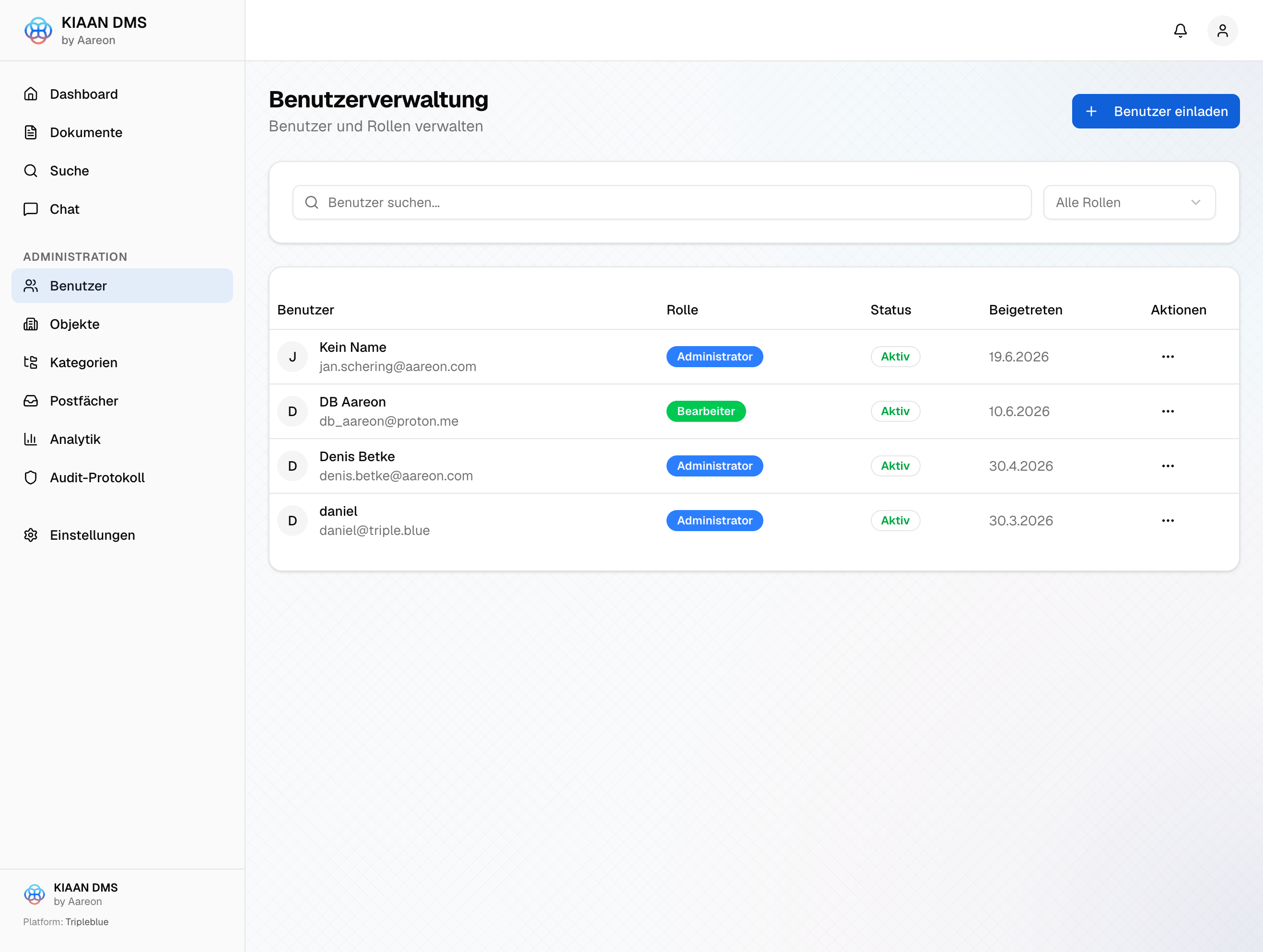Click email db_aareon@proton.me
This screenshot has height=952, width=1263.
pos(388,421)
